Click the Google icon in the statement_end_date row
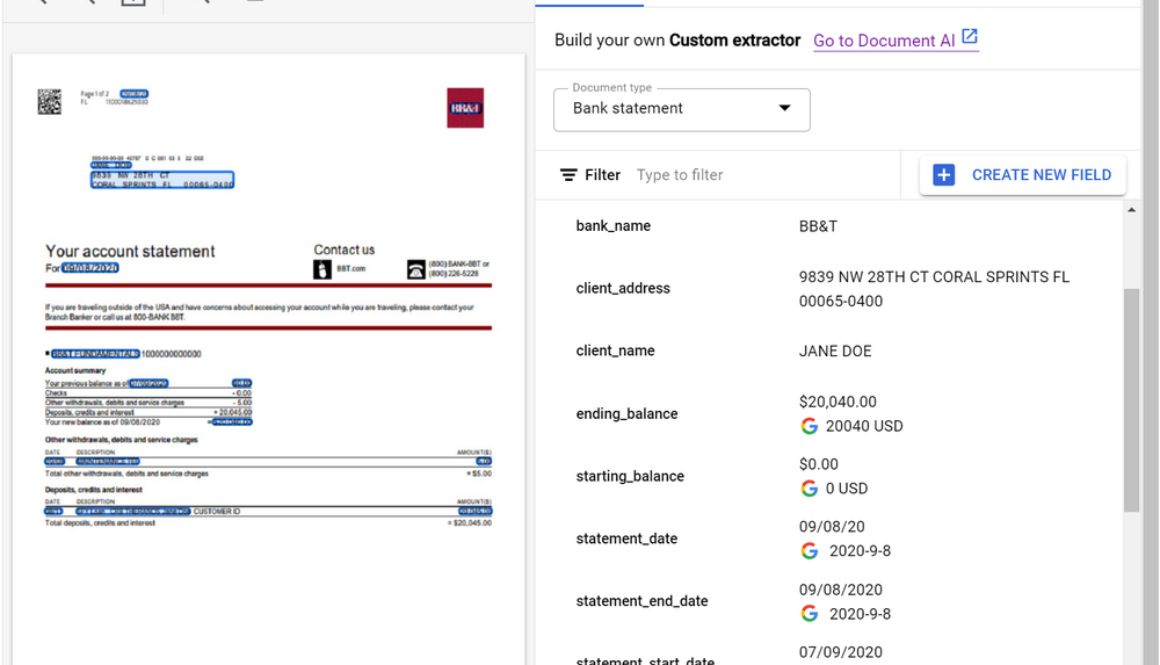The image size is (1160, 665). pos(809,614)
